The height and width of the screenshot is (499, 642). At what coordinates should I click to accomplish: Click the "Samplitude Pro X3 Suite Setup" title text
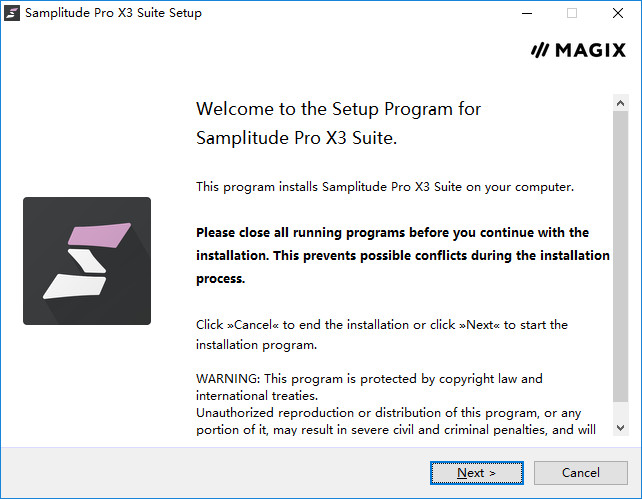pos(113,13)
